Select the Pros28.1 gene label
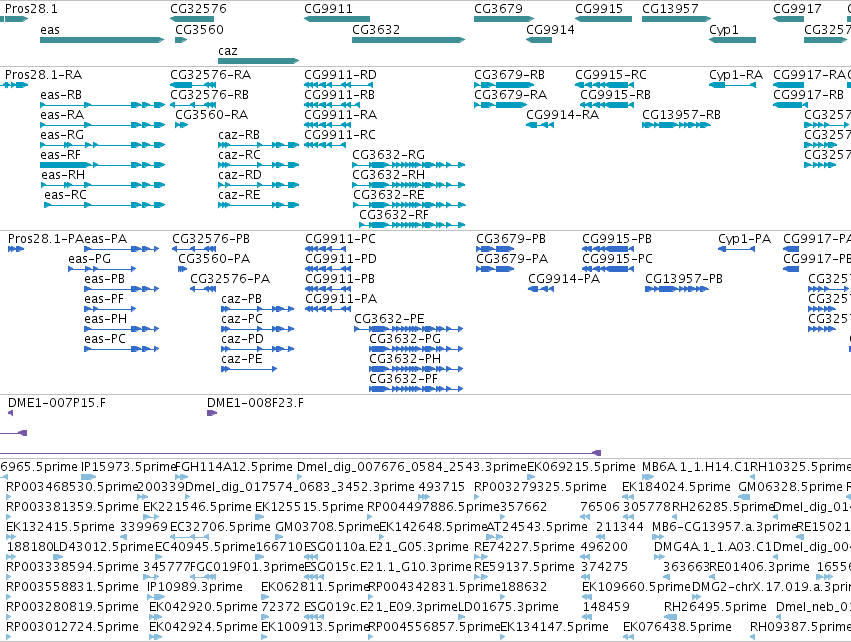 coord(31,9)
